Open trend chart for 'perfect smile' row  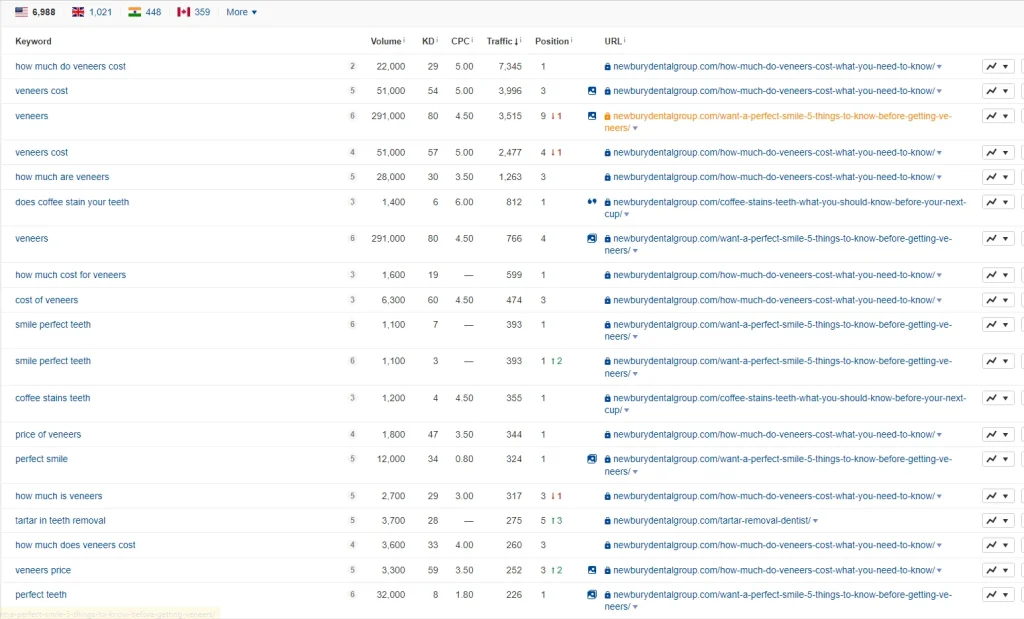[x=991, y=459]
